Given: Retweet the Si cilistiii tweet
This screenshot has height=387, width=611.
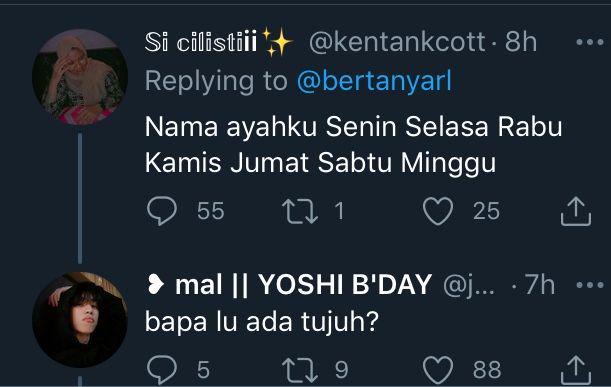Looking at the screenshot, I should [300, 211].
